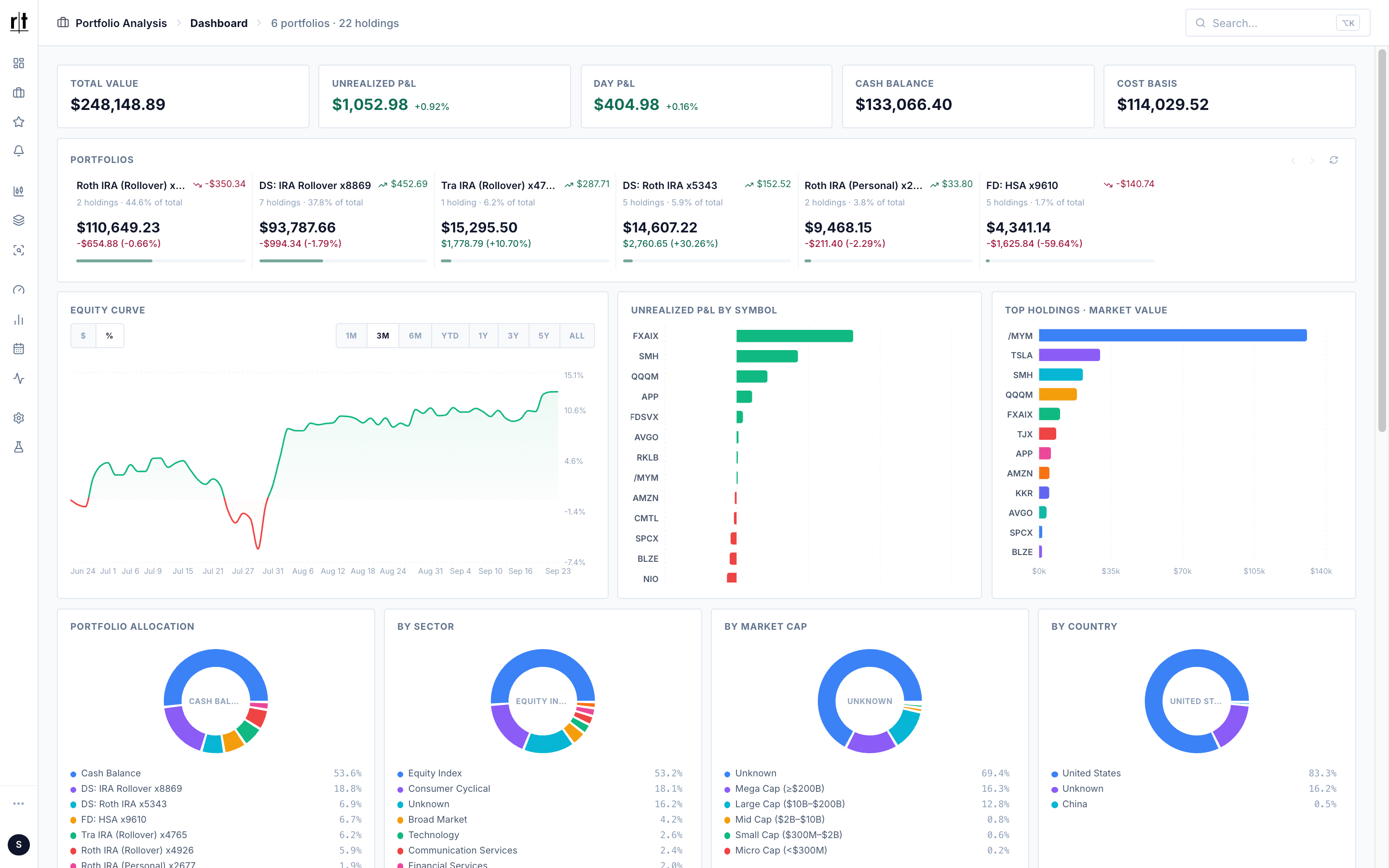
Task: Select the 3M time range
Action: tap(383, 336)
